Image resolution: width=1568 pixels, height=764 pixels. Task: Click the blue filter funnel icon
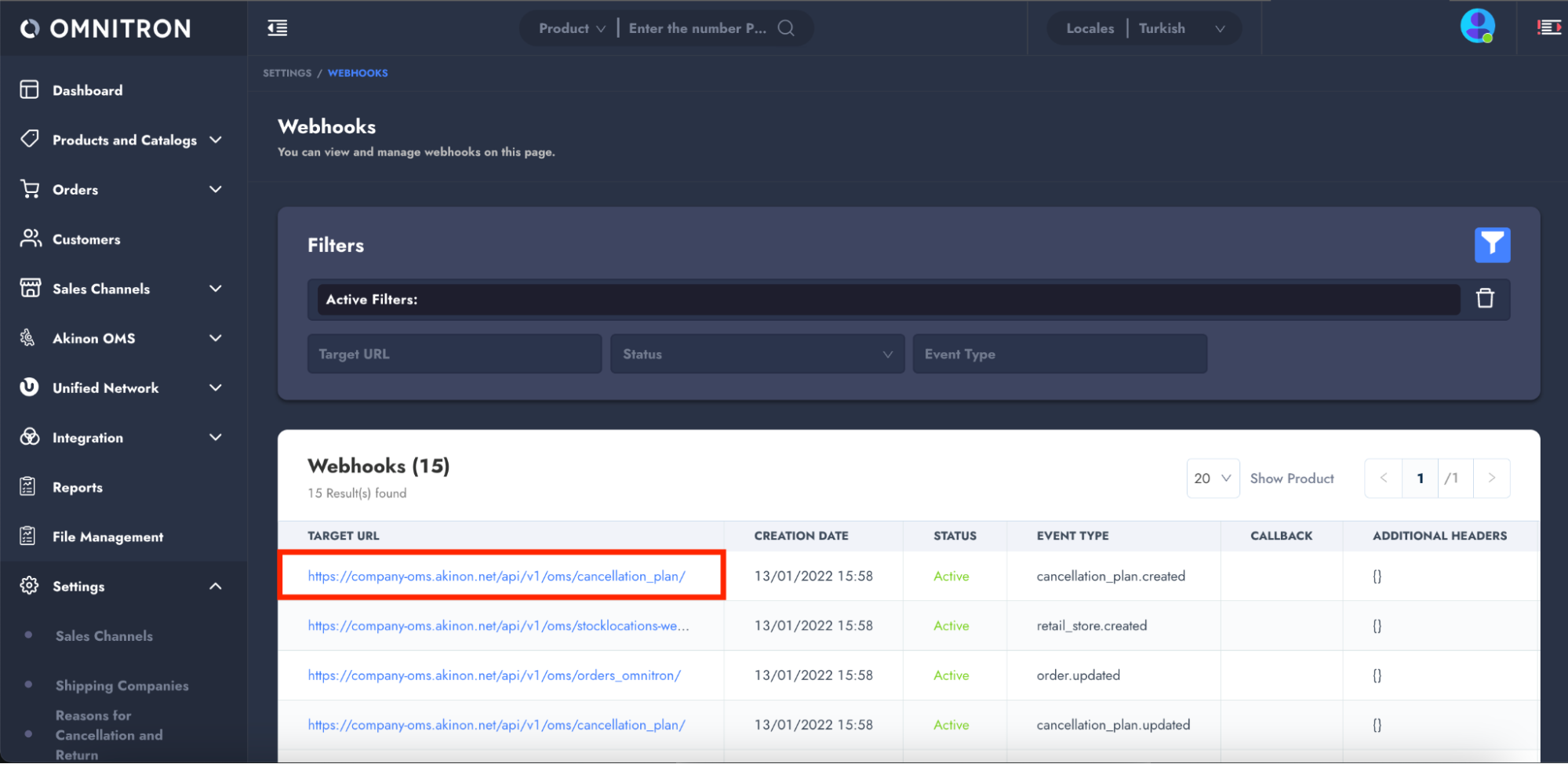click(x=1491, y=246)
